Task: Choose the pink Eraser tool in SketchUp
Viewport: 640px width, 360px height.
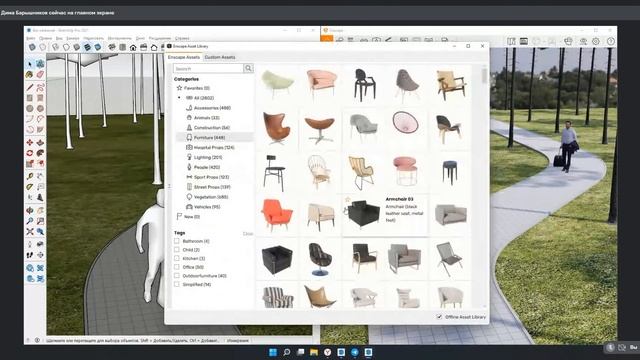Action: tap(40, 74)
